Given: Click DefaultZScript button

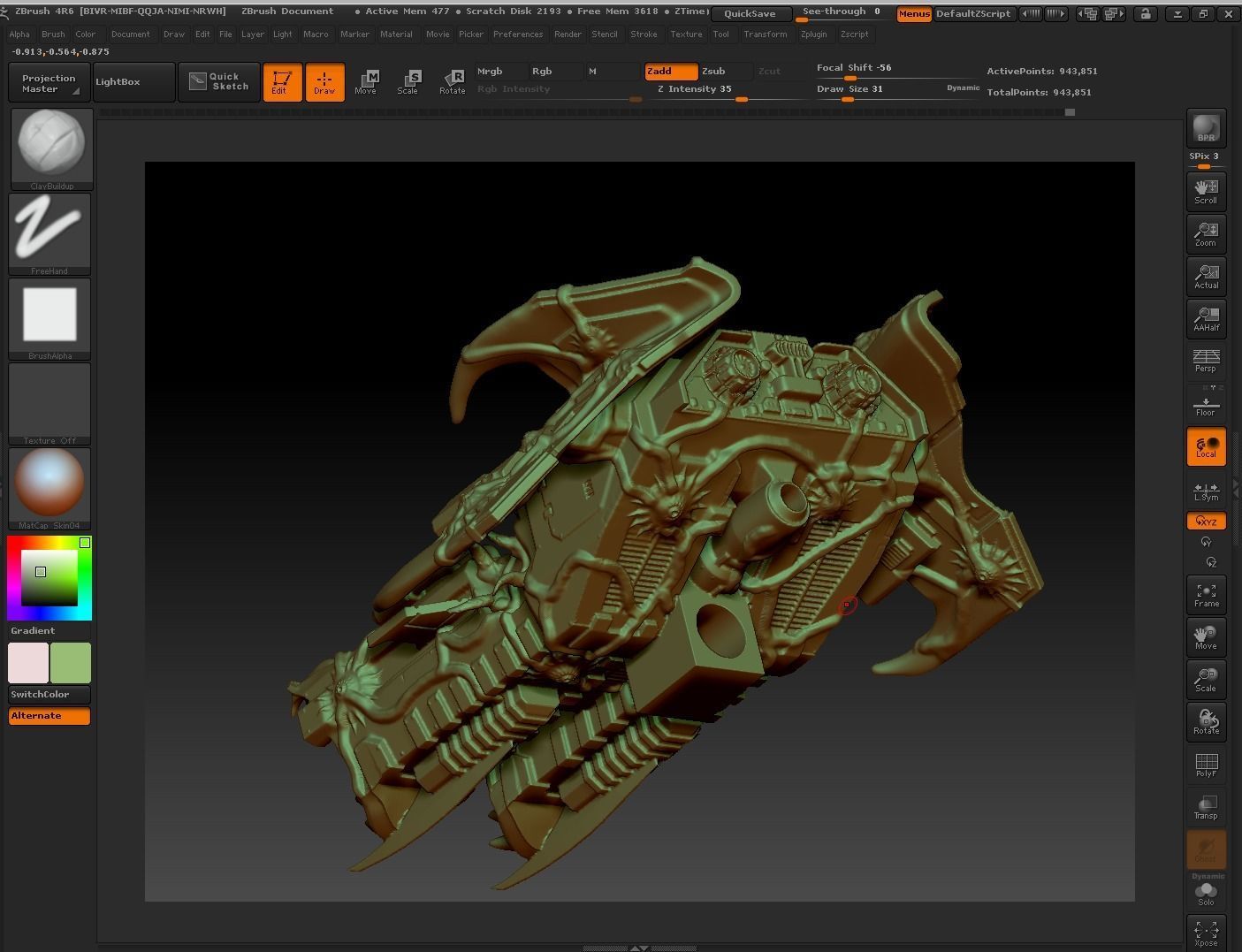Looking at the screenshot, I should (x=973, y=13).
